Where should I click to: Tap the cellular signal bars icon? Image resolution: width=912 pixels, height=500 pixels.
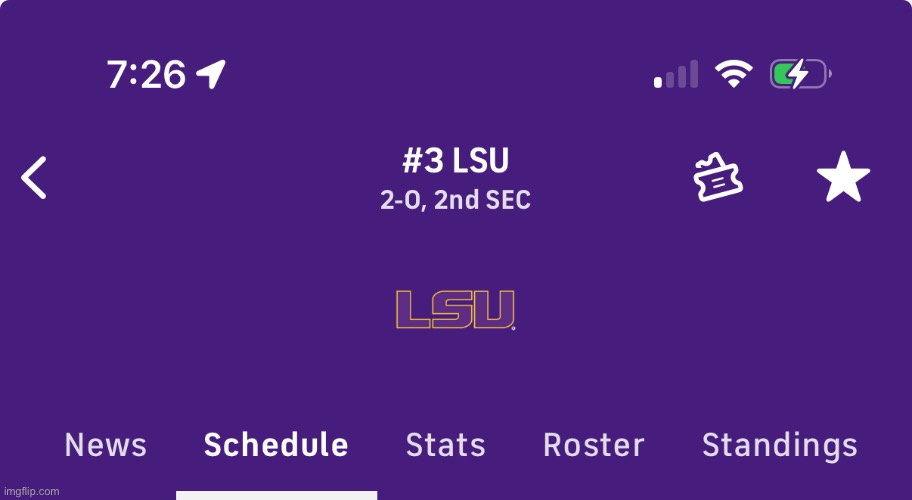click(677, 75)
